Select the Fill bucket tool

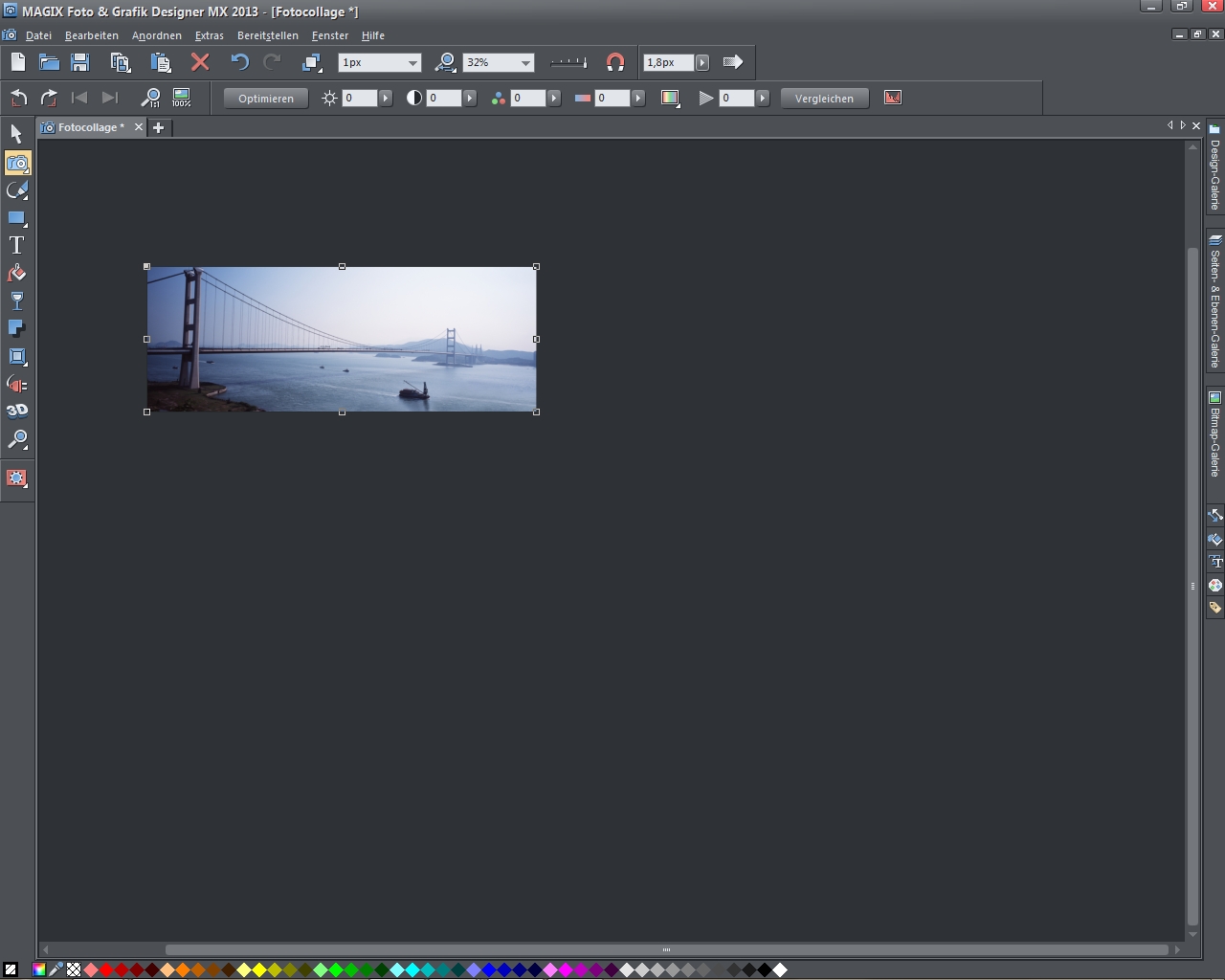tap(16, 274)
